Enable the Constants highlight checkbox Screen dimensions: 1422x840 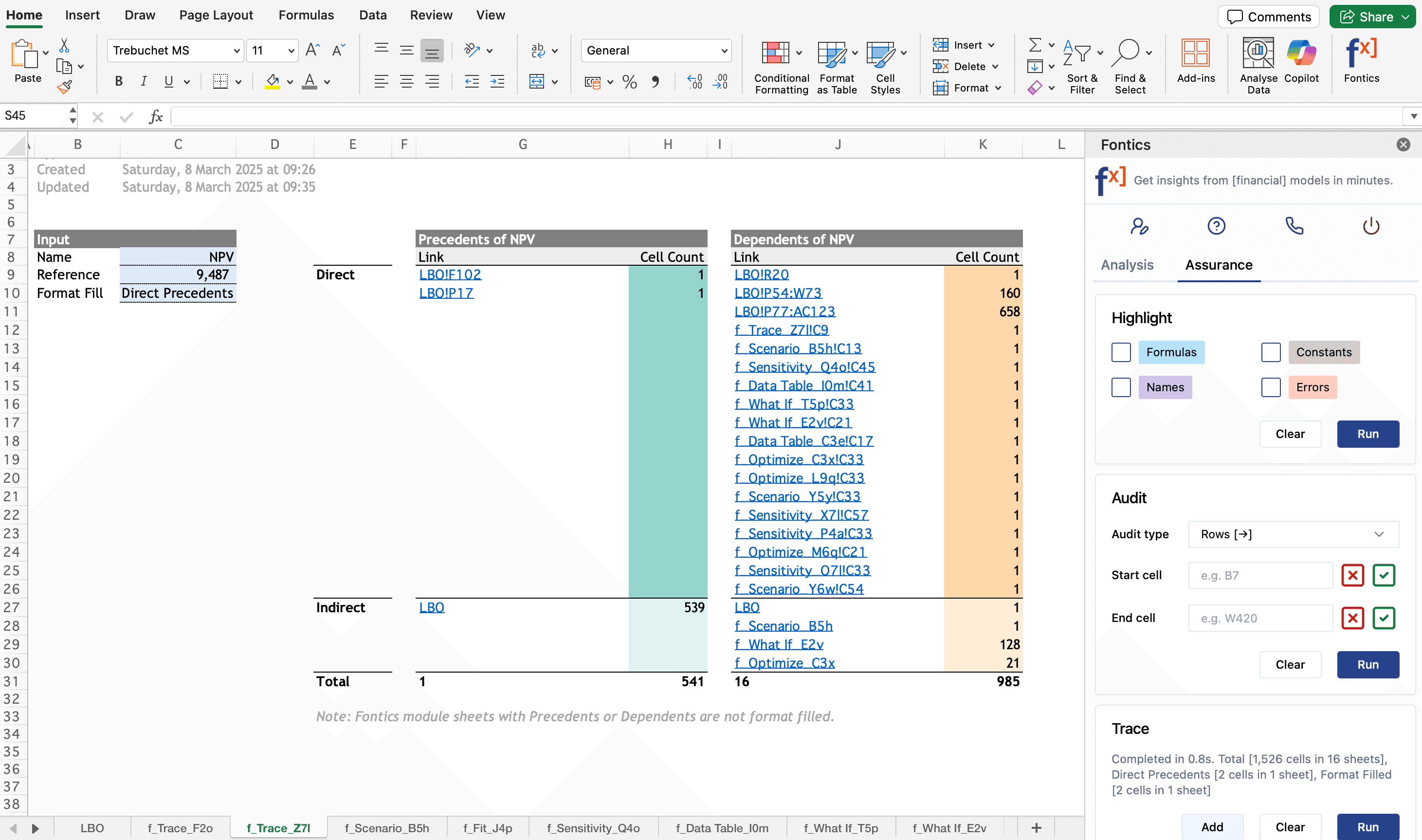[1270, 352]
